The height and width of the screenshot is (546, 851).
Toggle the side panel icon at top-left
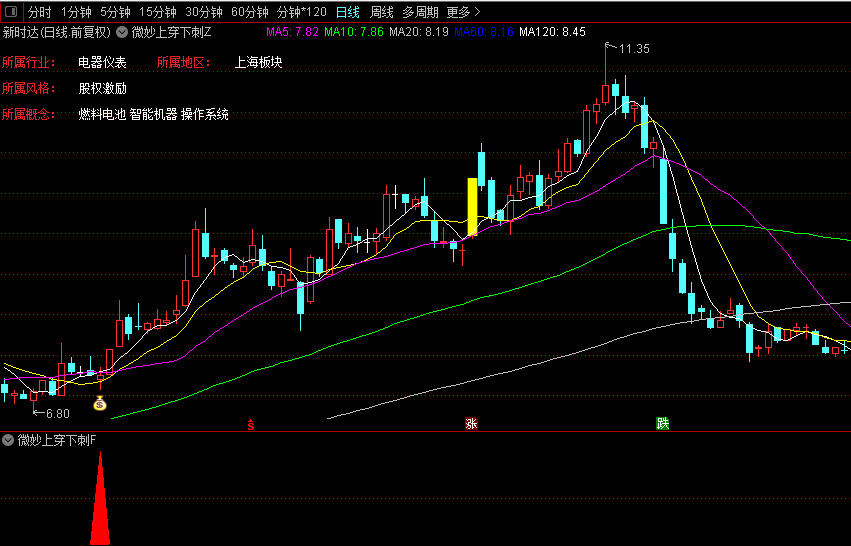point(11,11)
